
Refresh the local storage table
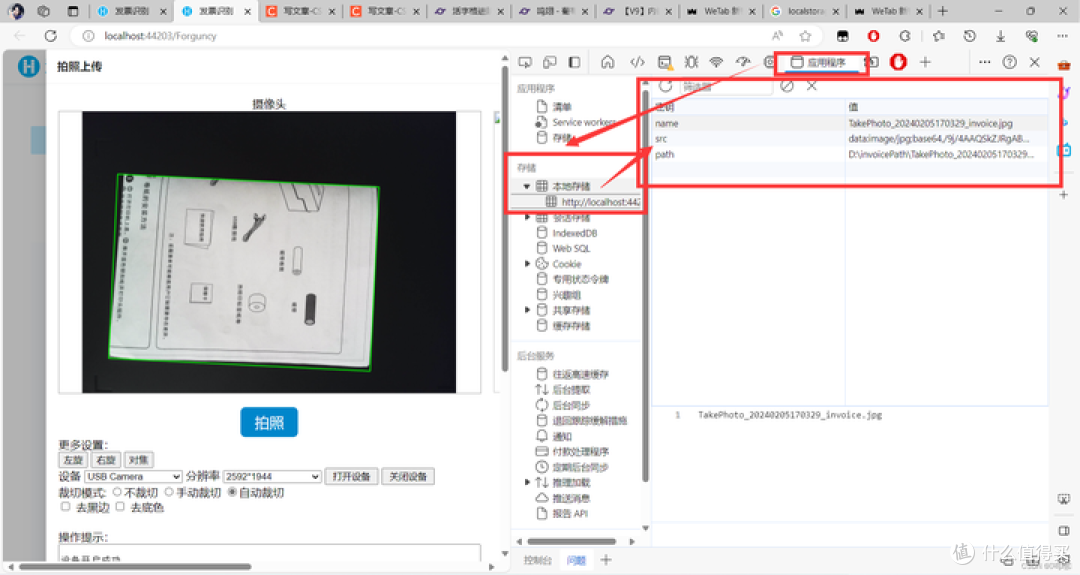[x=665, y=86]
